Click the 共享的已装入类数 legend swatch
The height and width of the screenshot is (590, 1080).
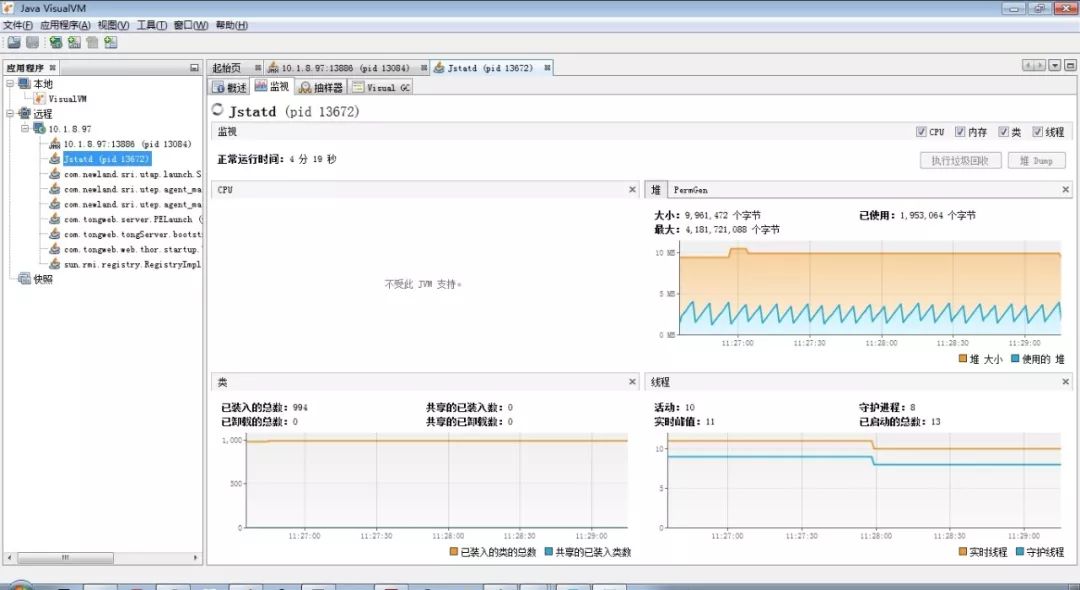(548, 551)
